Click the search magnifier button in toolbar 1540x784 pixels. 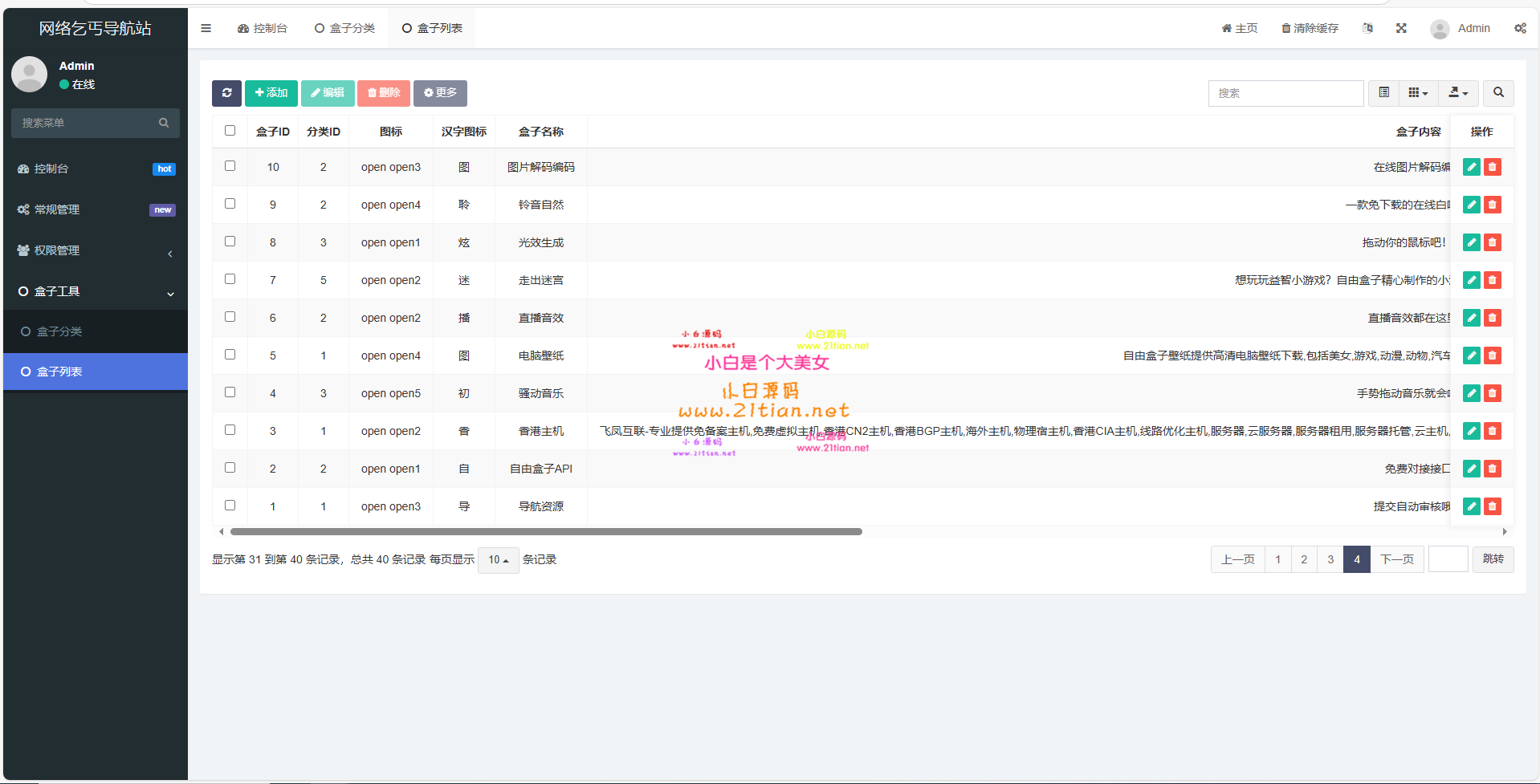point(1498,93)
